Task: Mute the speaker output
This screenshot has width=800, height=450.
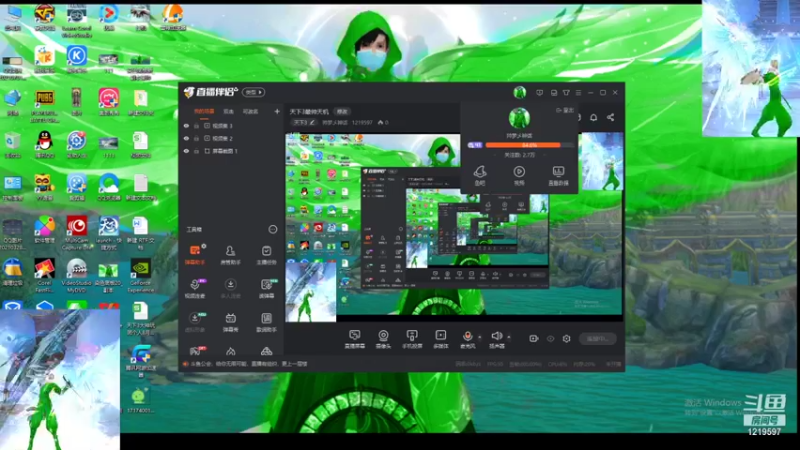Action: [x=496, y=336]
